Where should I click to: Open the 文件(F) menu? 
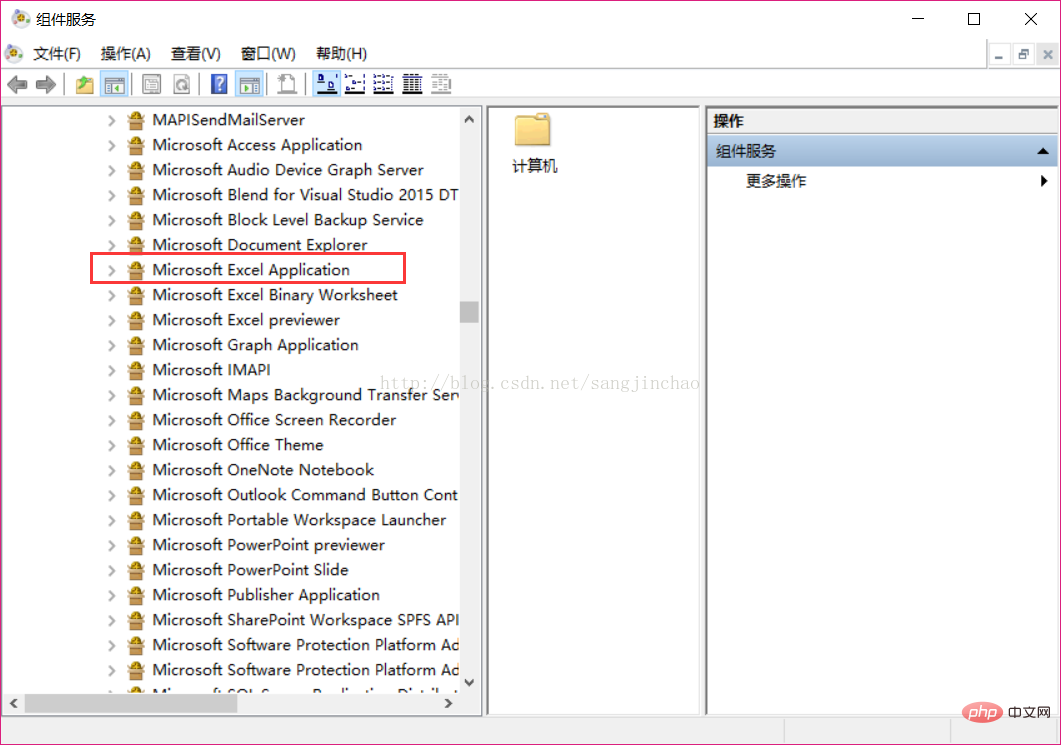click(x=57, y=53)
